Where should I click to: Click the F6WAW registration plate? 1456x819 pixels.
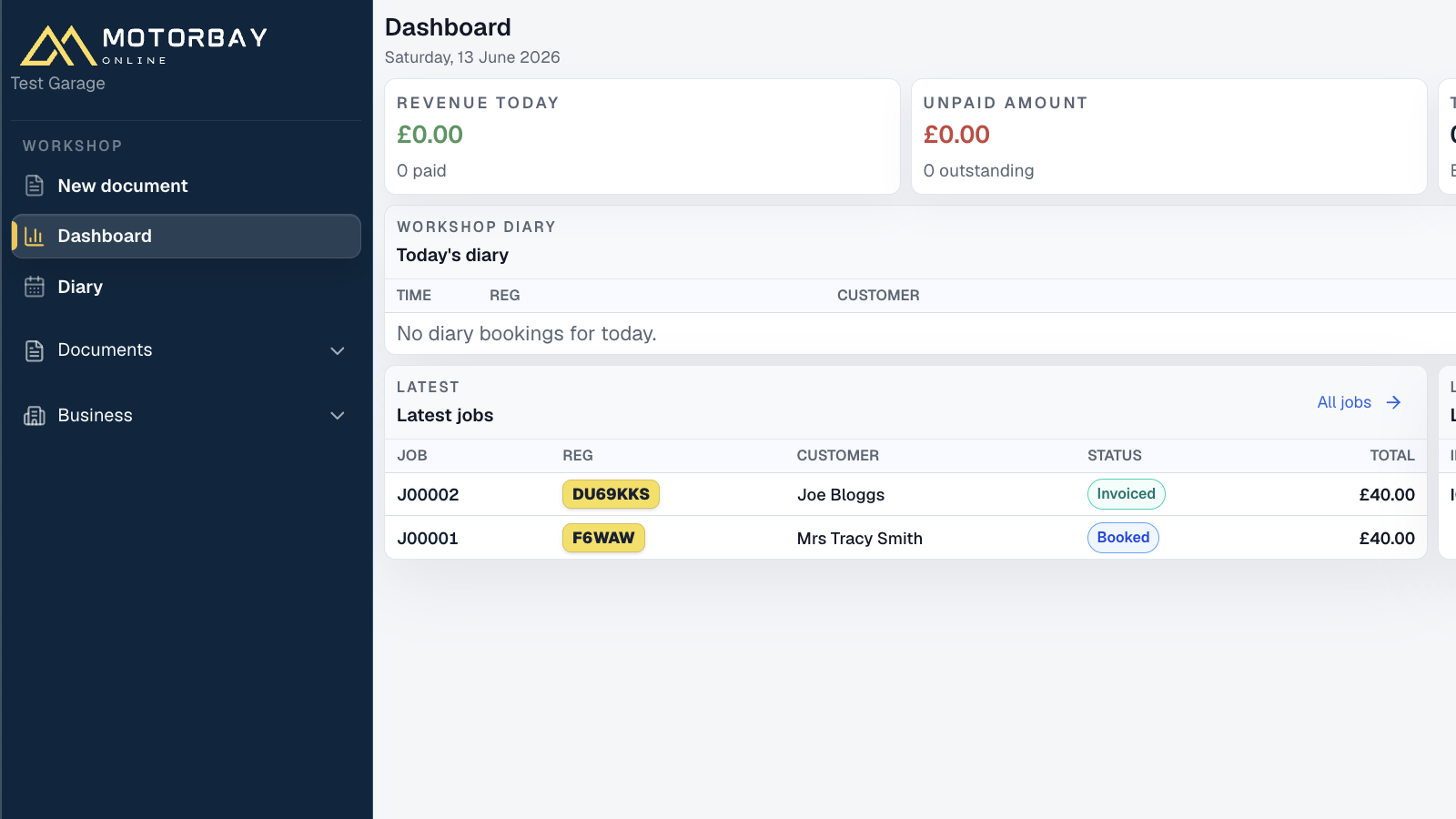click(x=603, y=538)
